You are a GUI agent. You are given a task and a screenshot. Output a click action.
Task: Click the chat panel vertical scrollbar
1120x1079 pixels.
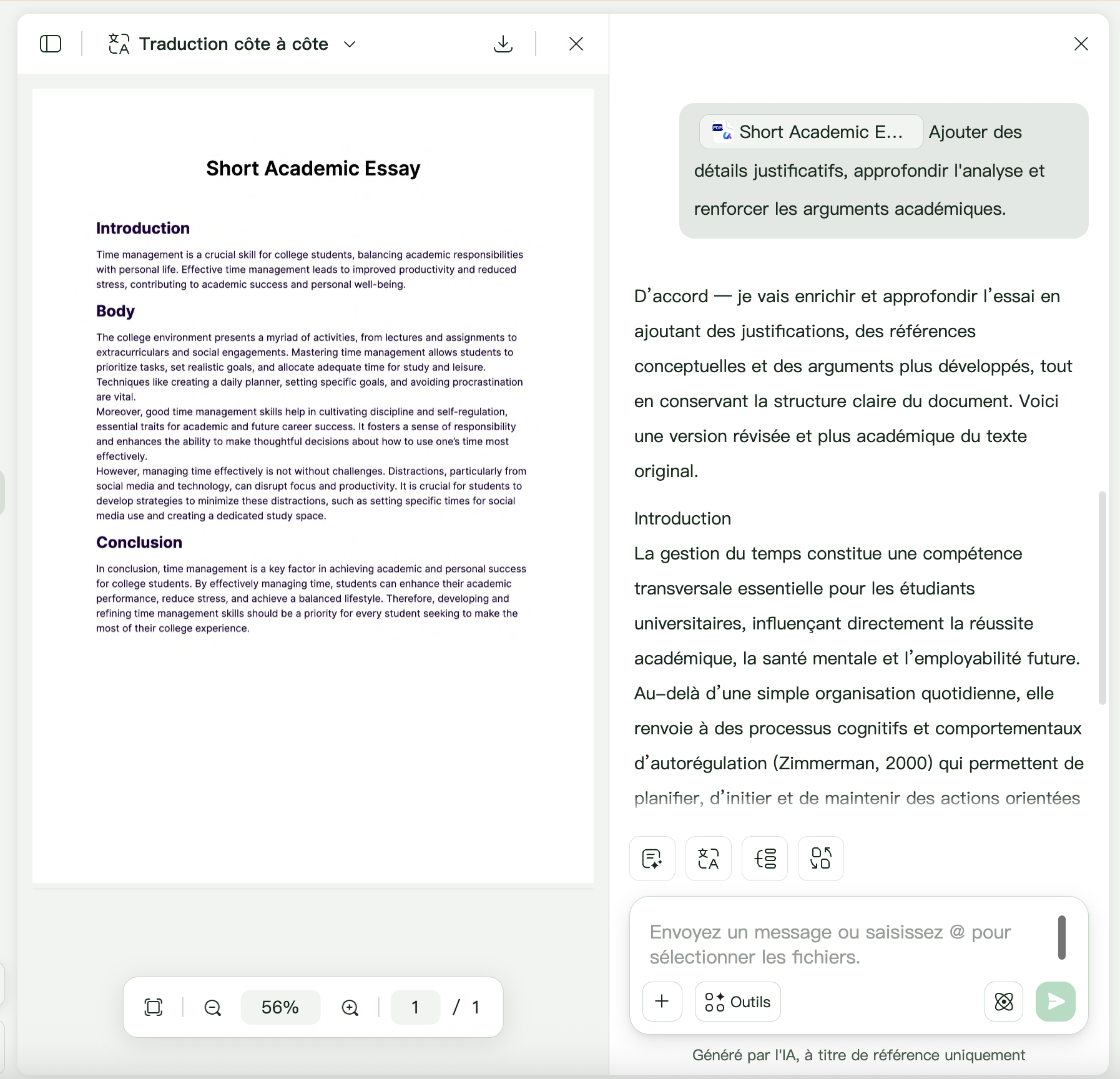(1103, 598)
